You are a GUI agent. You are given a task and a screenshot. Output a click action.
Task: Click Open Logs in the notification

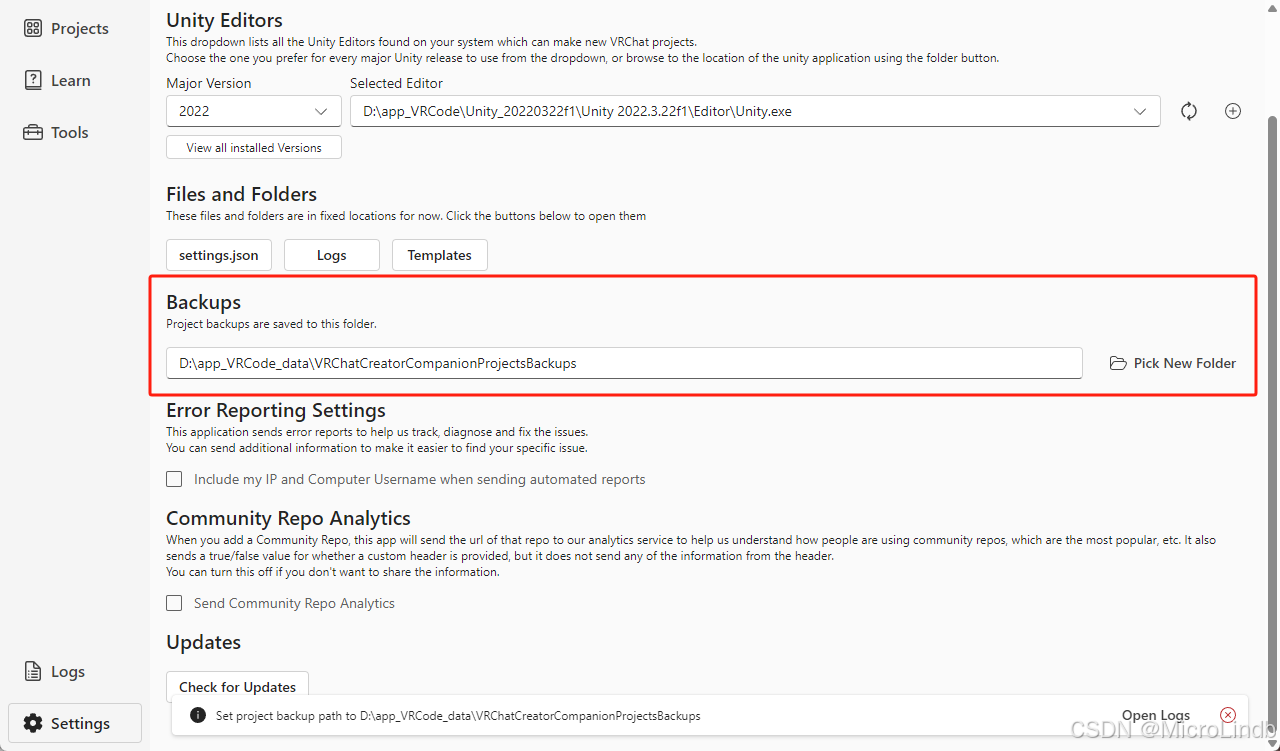pos(1156,716)
